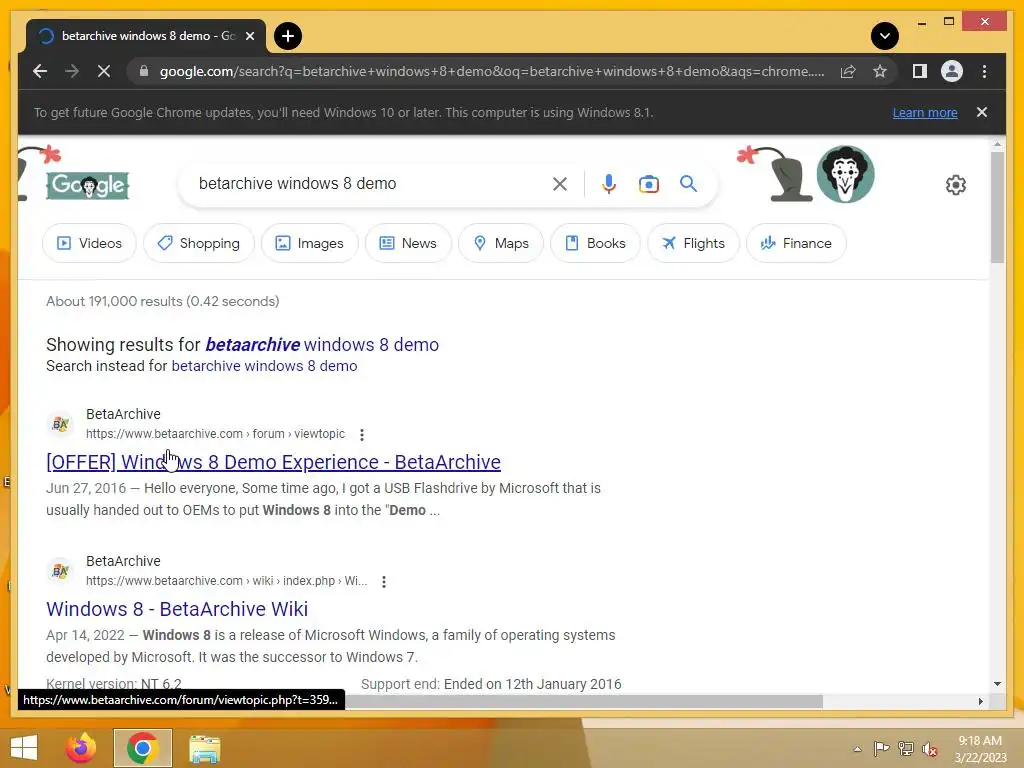Open the Windows Start button
This screenshot has height=768, width=1024.
[x=24, y=748]
